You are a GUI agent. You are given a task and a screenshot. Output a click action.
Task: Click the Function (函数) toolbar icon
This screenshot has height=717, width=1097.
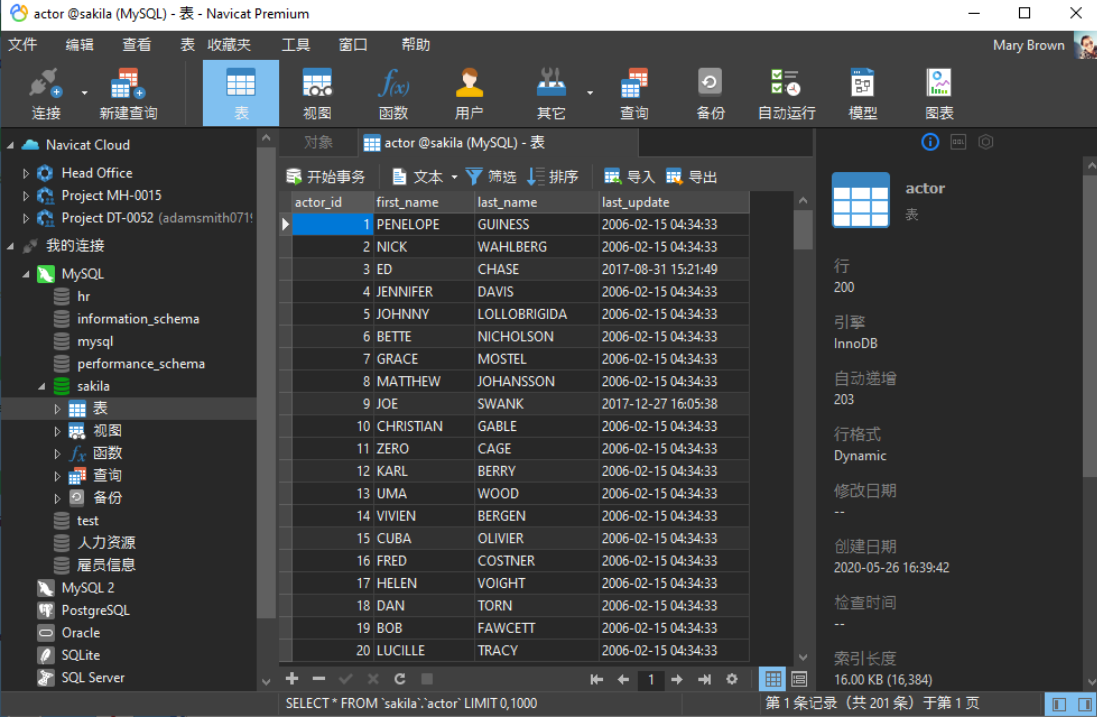tap(393, 93)
